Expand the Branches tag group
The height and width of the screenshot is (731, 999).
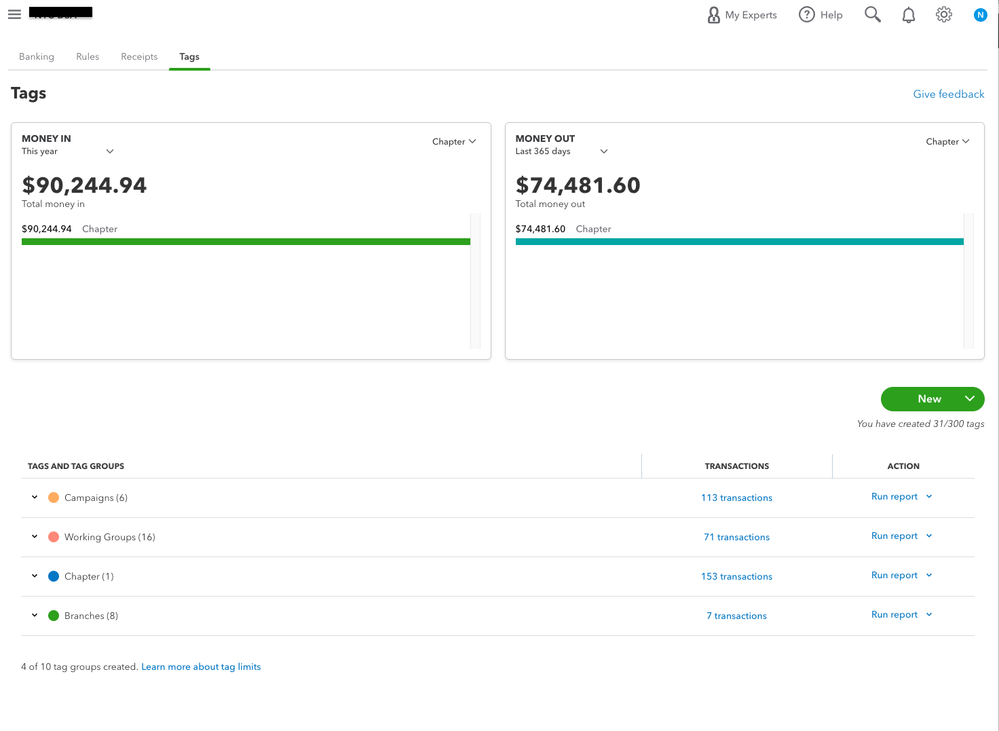[x=35, y=616]
